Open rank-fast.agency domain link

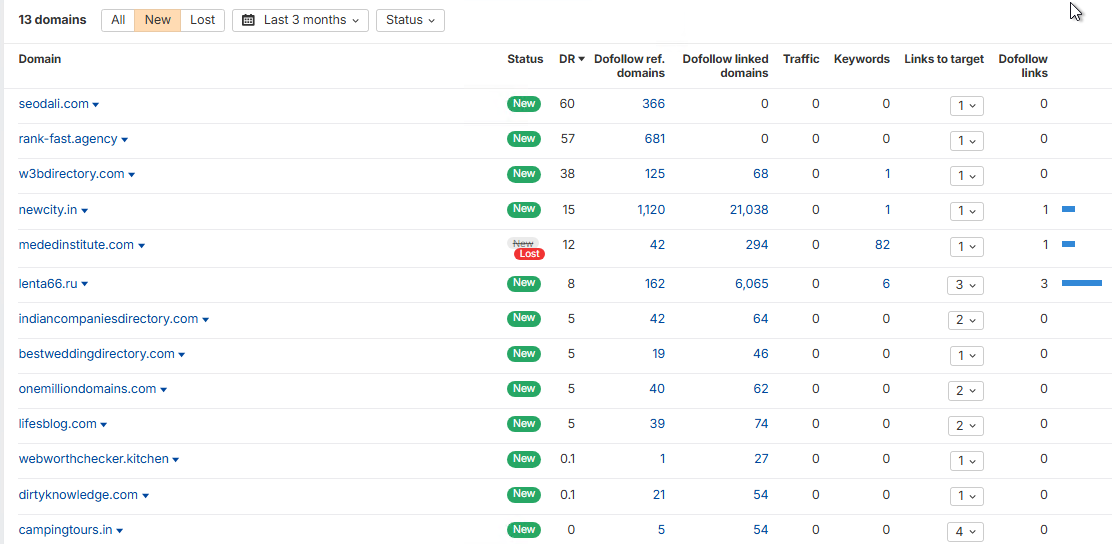(x=68, y=139)
